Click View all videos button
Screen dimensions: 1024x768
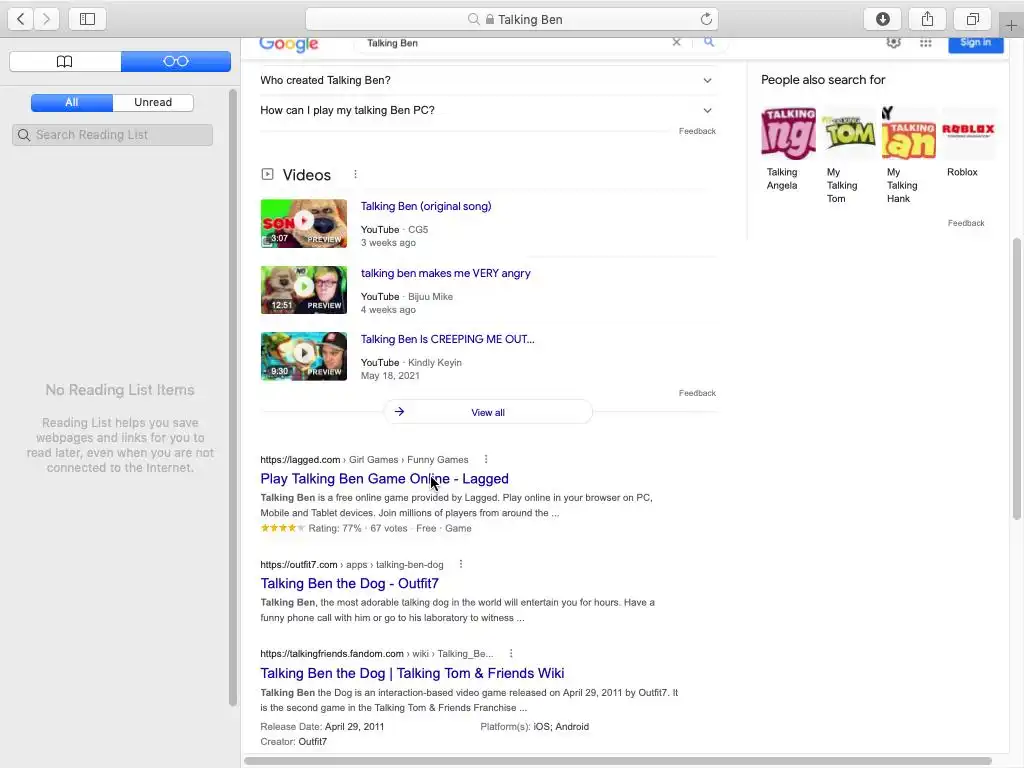tap(488, 413)
